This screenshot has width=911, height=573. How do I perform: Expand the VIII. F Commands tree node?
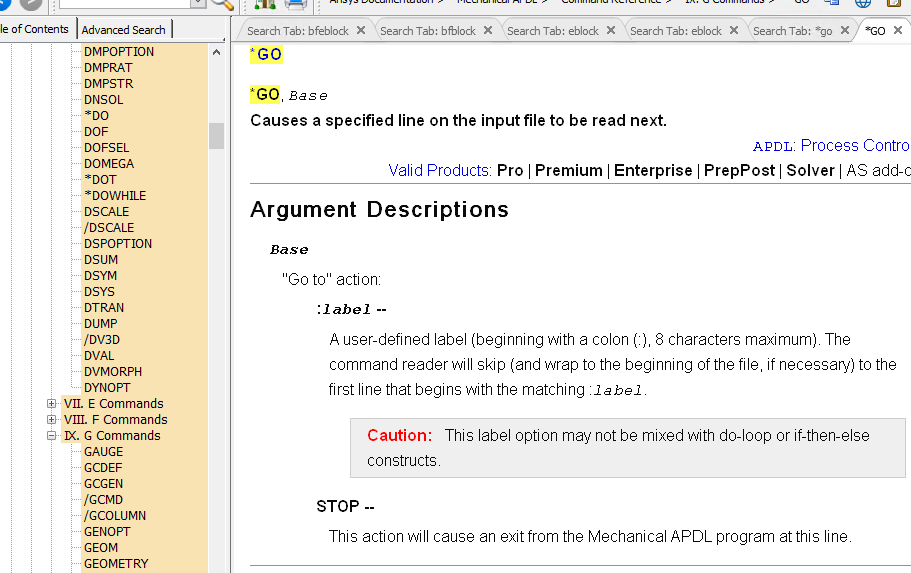[52, 420]
